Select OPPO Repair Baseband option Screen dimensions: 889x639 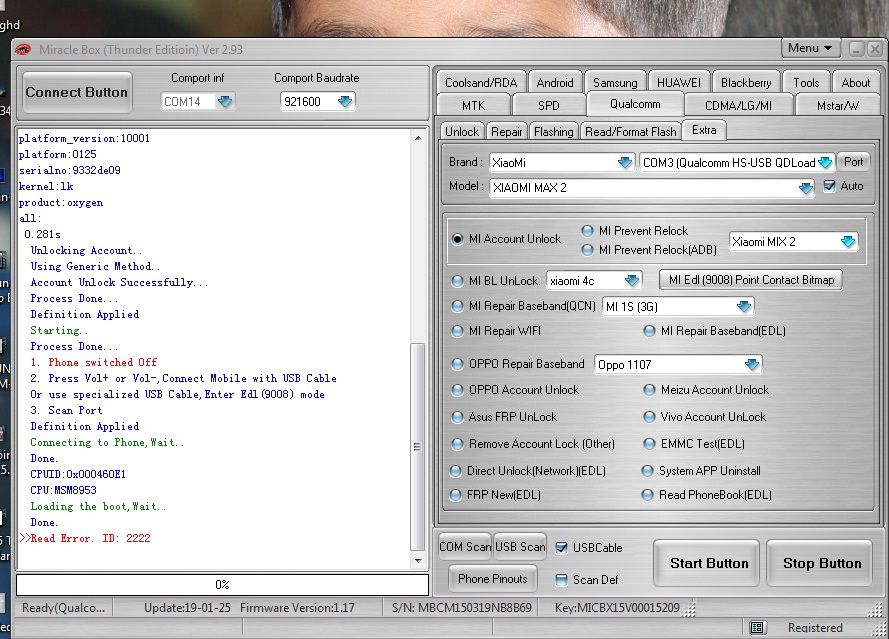pyautogui.click(x=457, y=364)
